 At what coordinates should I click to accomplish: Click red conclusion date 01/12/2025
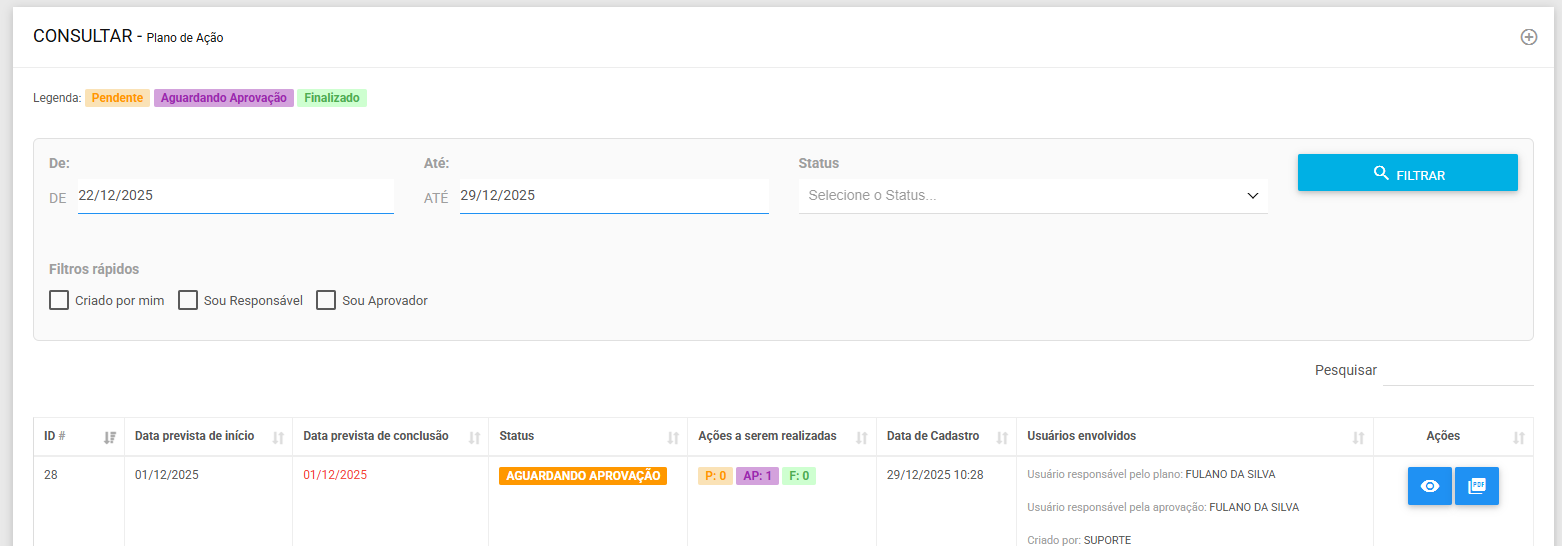click(335, 475)
